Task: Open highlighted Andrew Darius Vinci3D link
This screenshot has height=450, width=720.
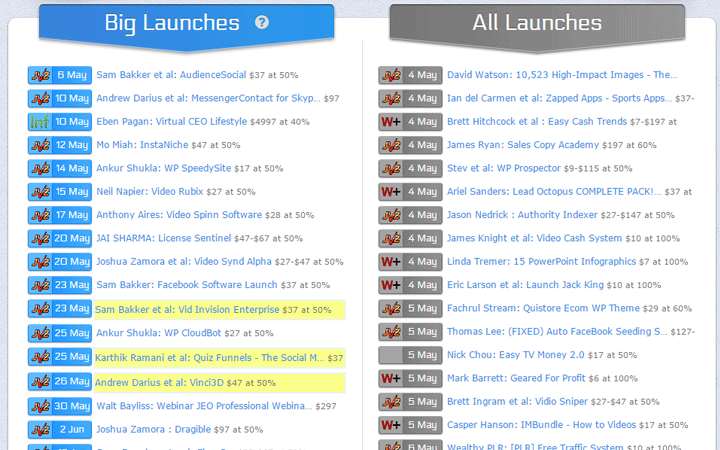Action: pos(159,382)
